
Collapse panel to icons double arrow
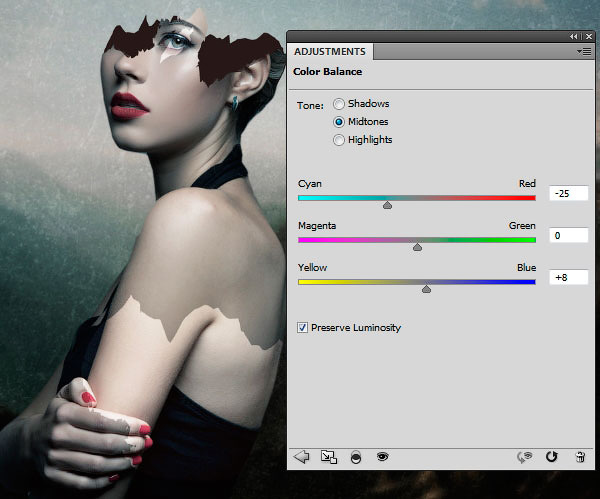click(573, 36)
